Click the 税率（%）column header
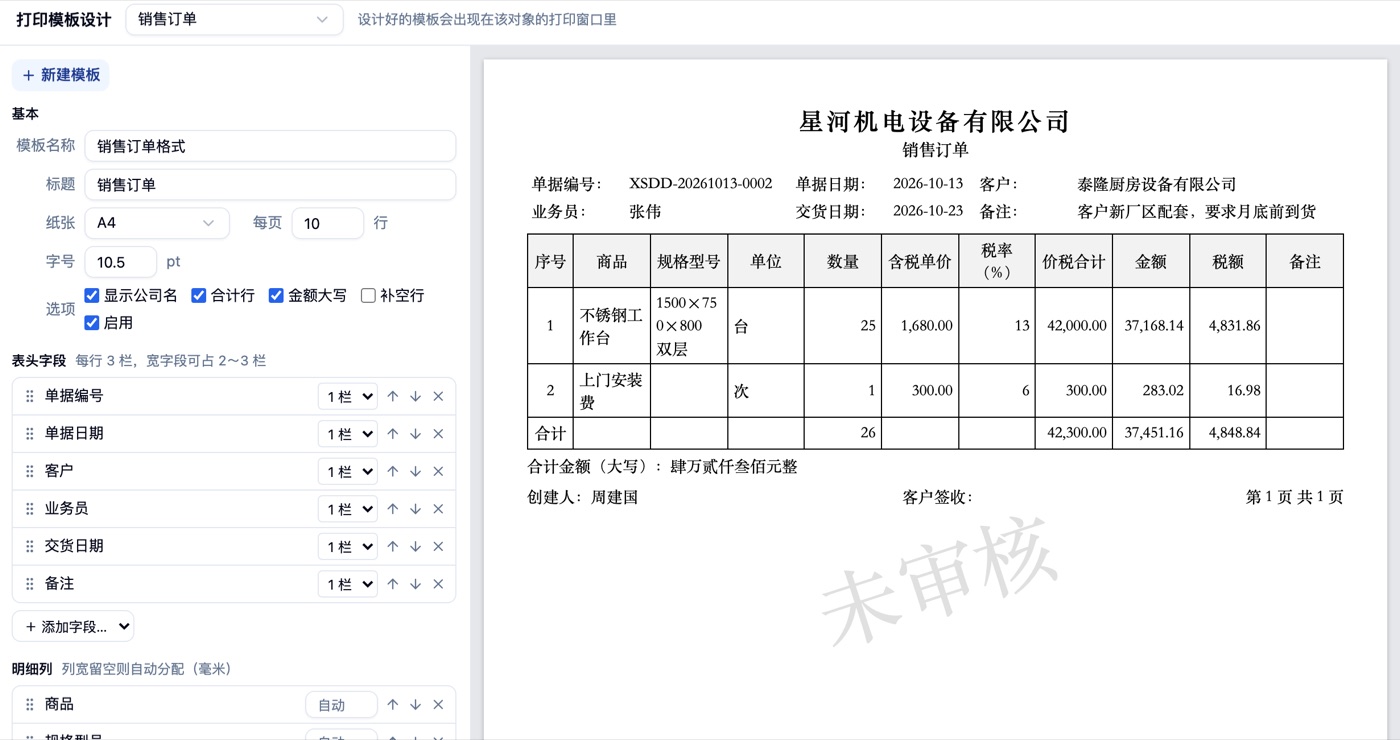Viewport: 1400px width, 740px height. tap(996, 262)
